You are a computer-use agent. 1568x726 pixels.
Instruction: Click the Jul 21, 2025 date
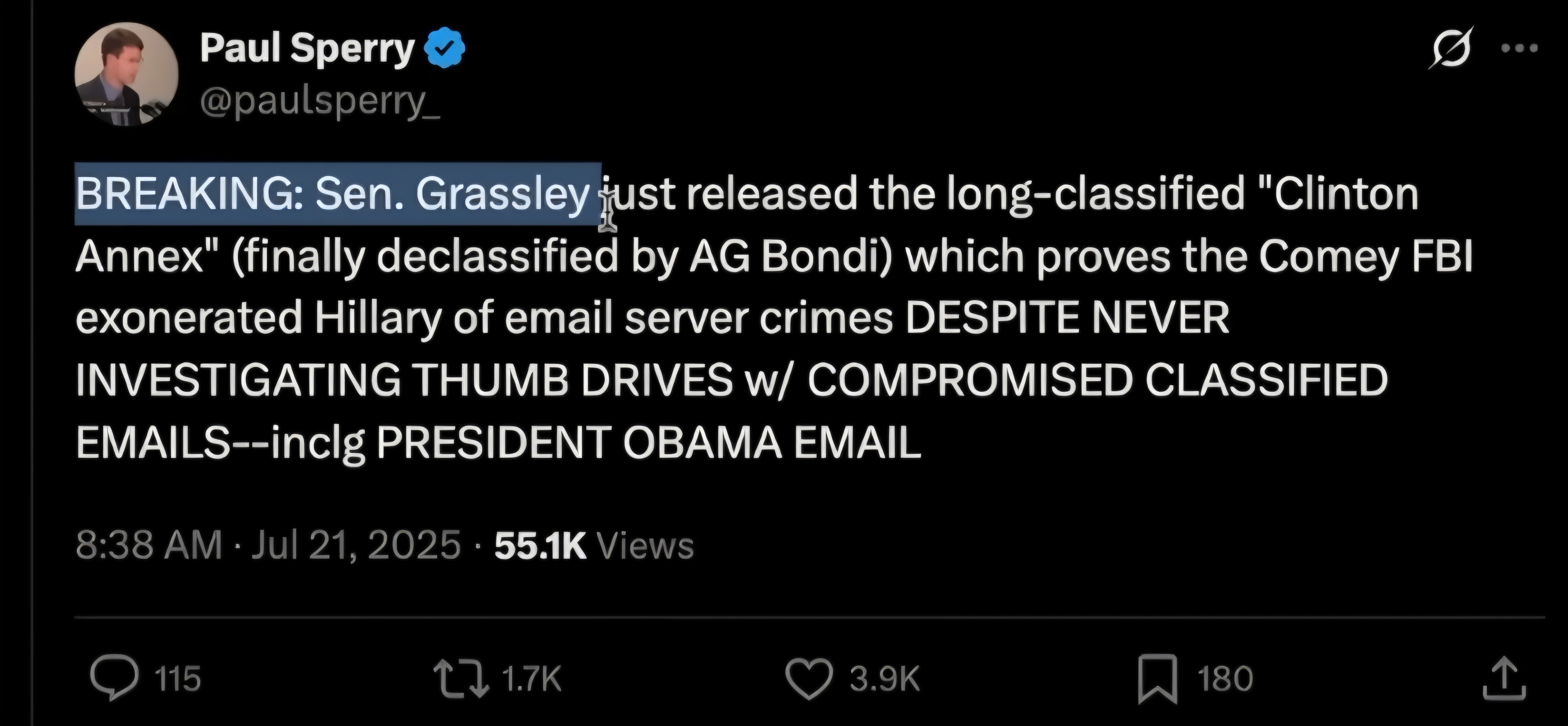[355, 544]
